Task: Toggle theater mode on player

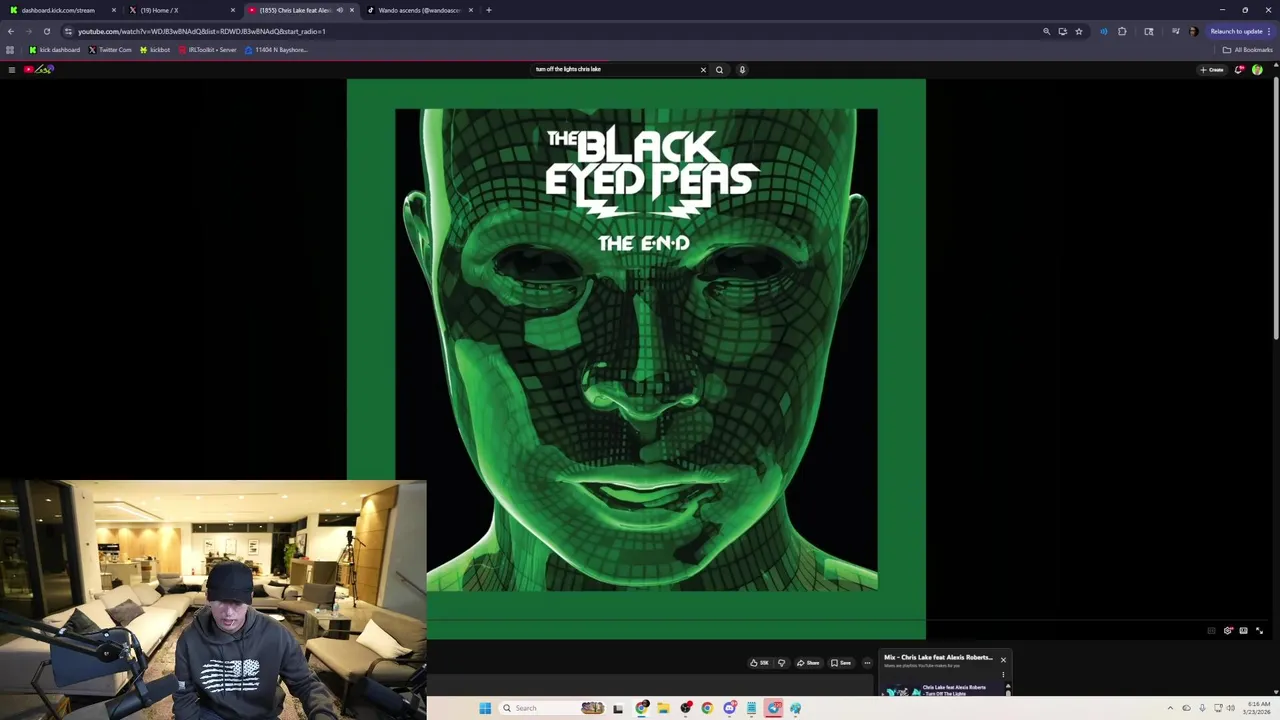Action: point(1243,630)
